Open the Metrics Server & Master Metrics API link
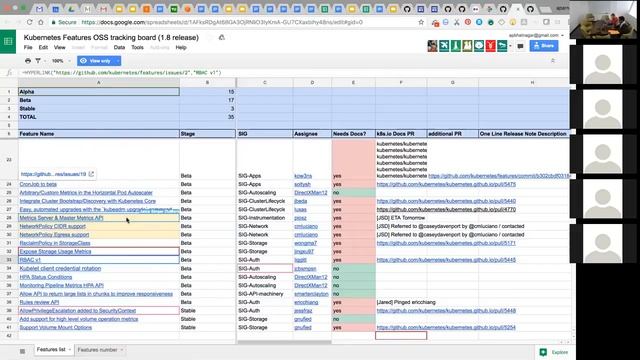The image size is (640, 360). pyautogui.click(x=61, y=218)
